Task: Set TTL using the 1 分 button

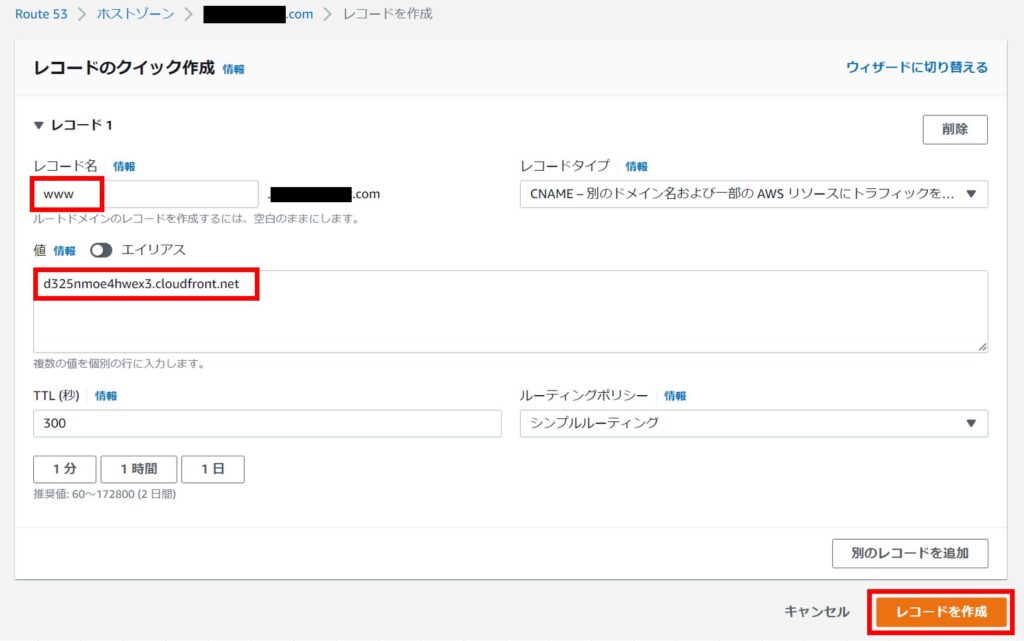Action: point(65,469)
